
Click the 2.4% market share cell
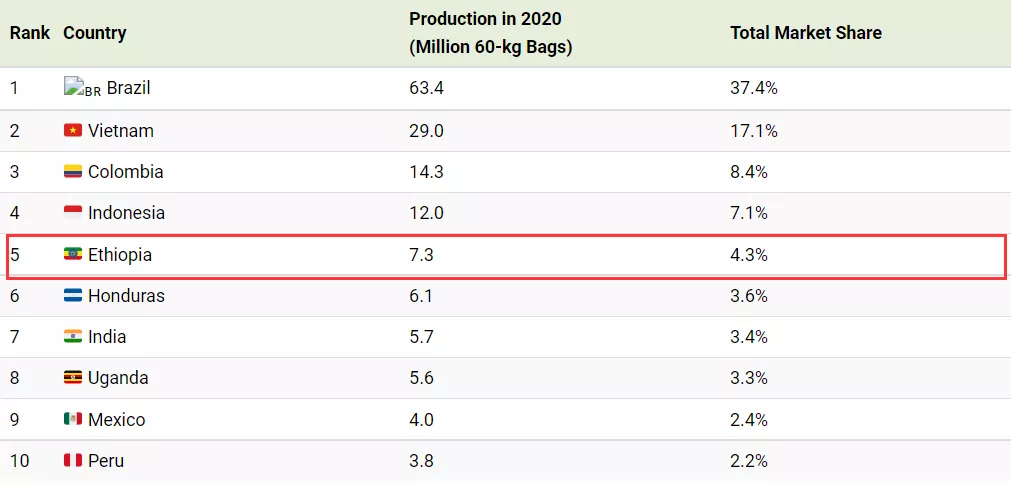pyautogui.click(x=749, y=420)
